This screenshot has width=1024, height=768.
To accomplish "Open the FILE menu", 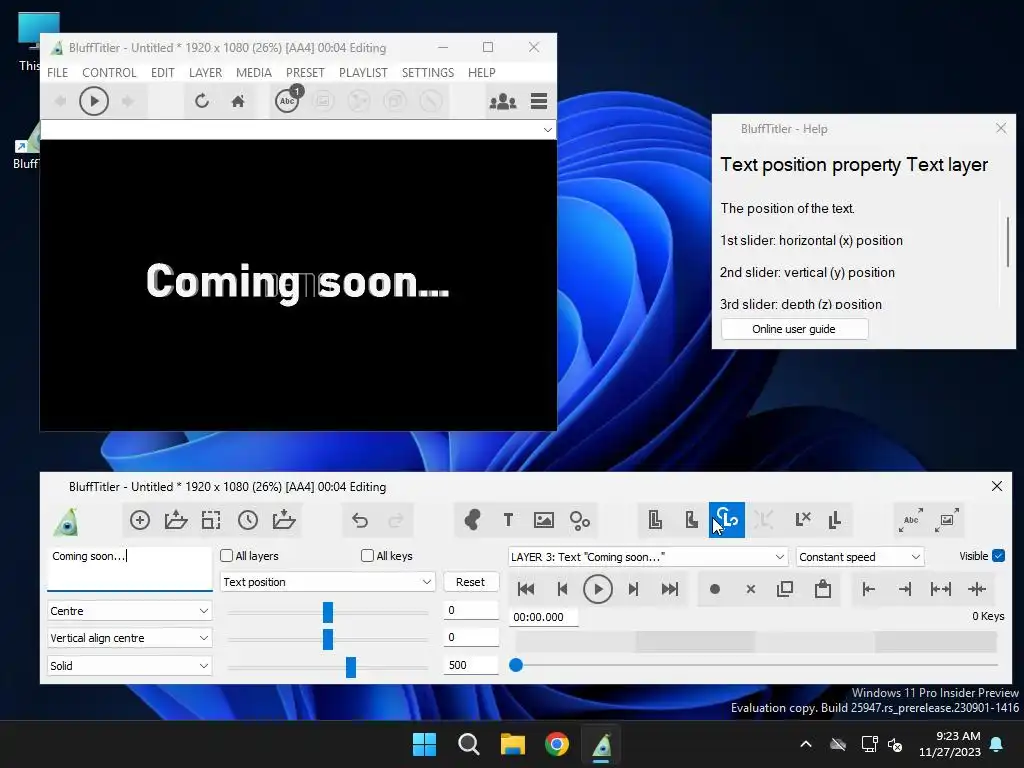I will click(57, 72).
